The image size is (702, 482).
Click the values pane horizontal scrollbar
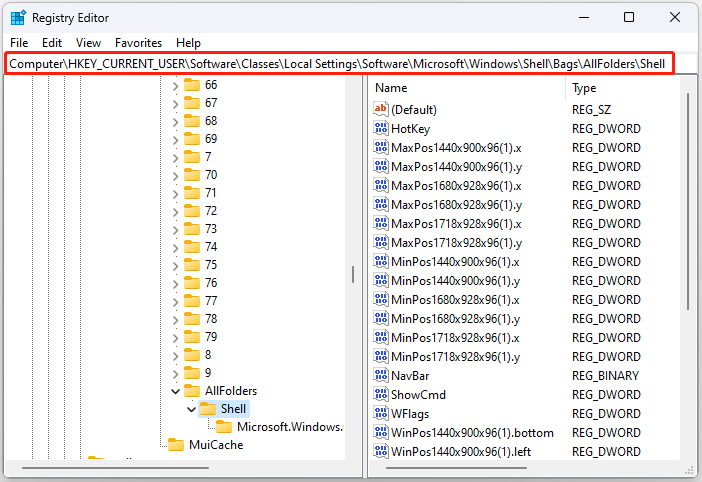pyautogui.click(x=456, y=468)
